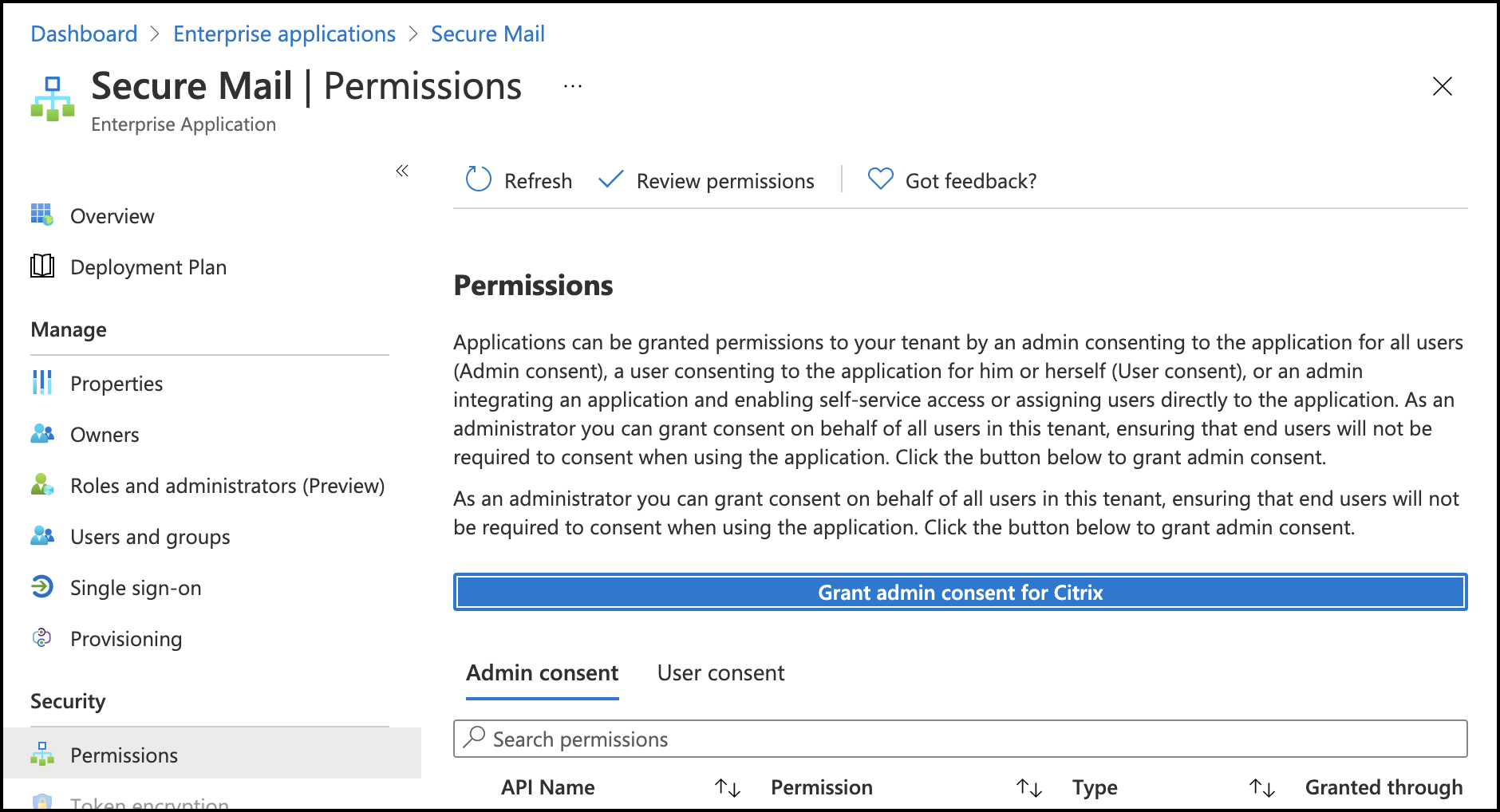
Task: Sort the Type column
Action: click(1262, 788)
